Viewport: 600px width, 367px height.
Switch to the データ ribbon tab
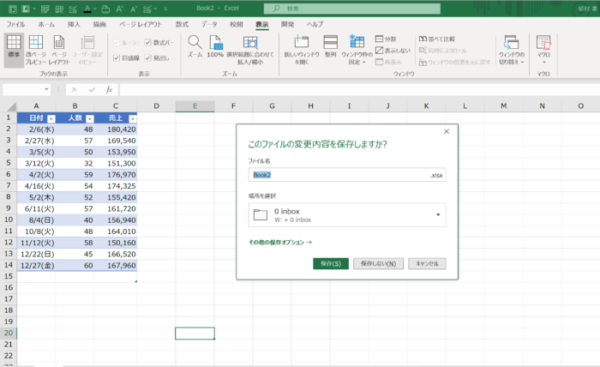pos(209,24)
